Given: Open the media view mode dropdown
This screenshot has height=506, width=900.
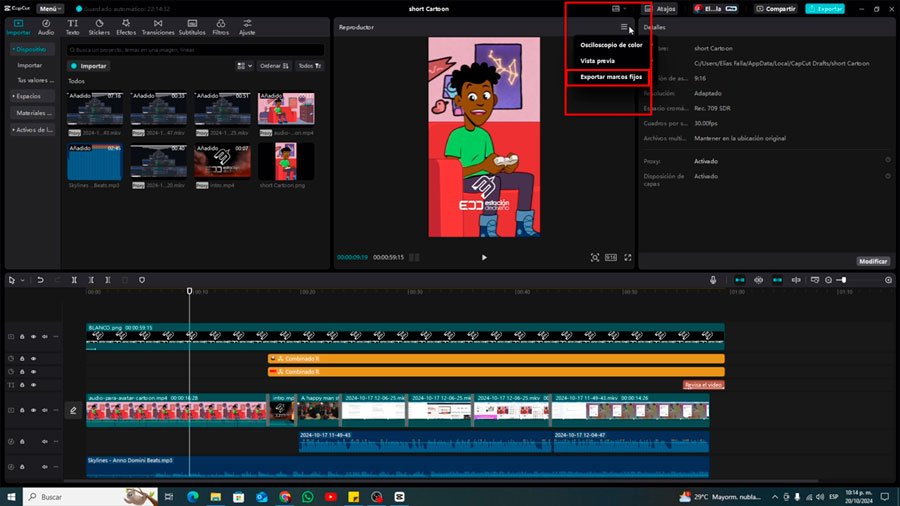Looking at the screenshot, I should point(245,66).
